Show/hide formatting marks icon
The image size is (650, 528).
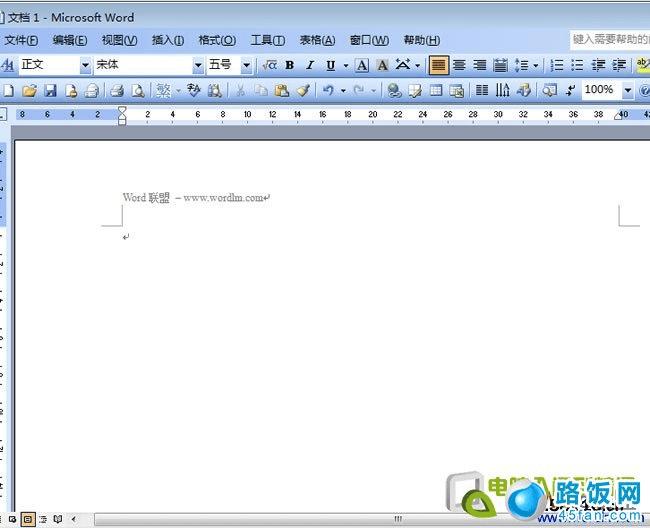coord(571,90)
